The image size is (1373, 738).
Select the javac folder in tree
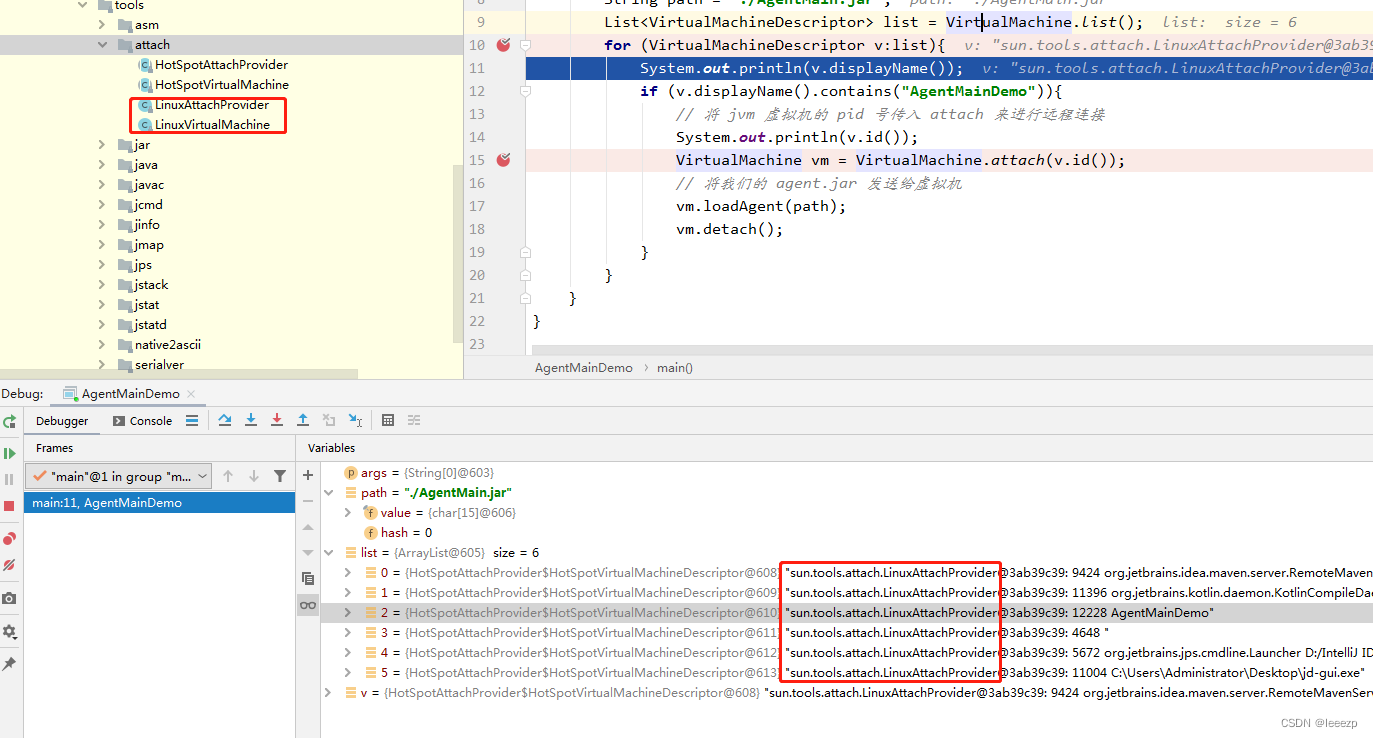coord(149,185)
